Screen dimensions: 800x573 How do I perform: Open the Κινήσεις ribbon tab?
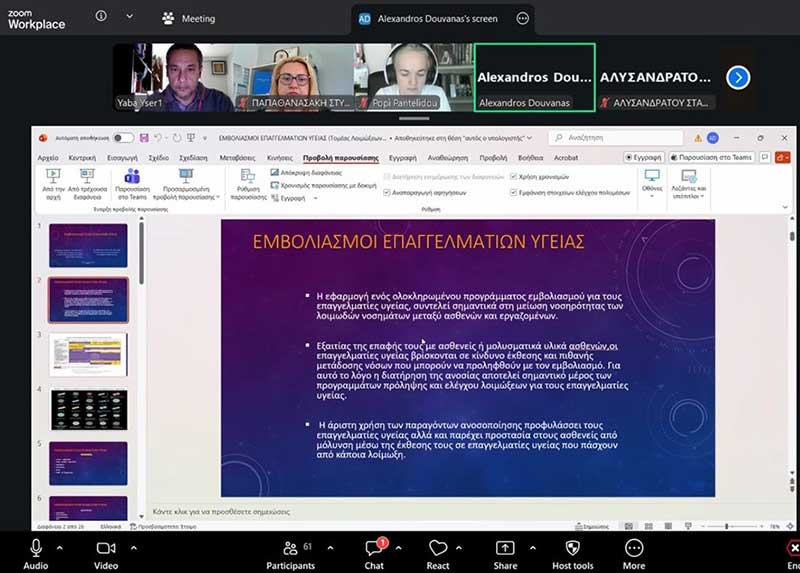coord(280,158)
